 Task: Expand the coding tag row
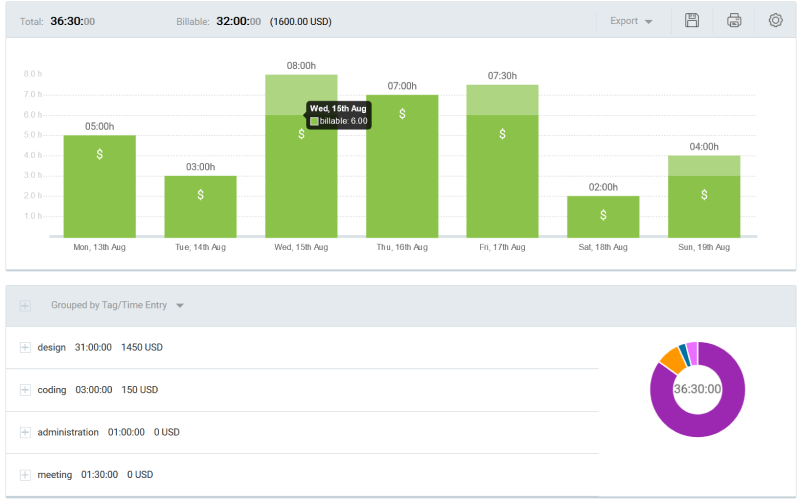[x=25, y=390]
